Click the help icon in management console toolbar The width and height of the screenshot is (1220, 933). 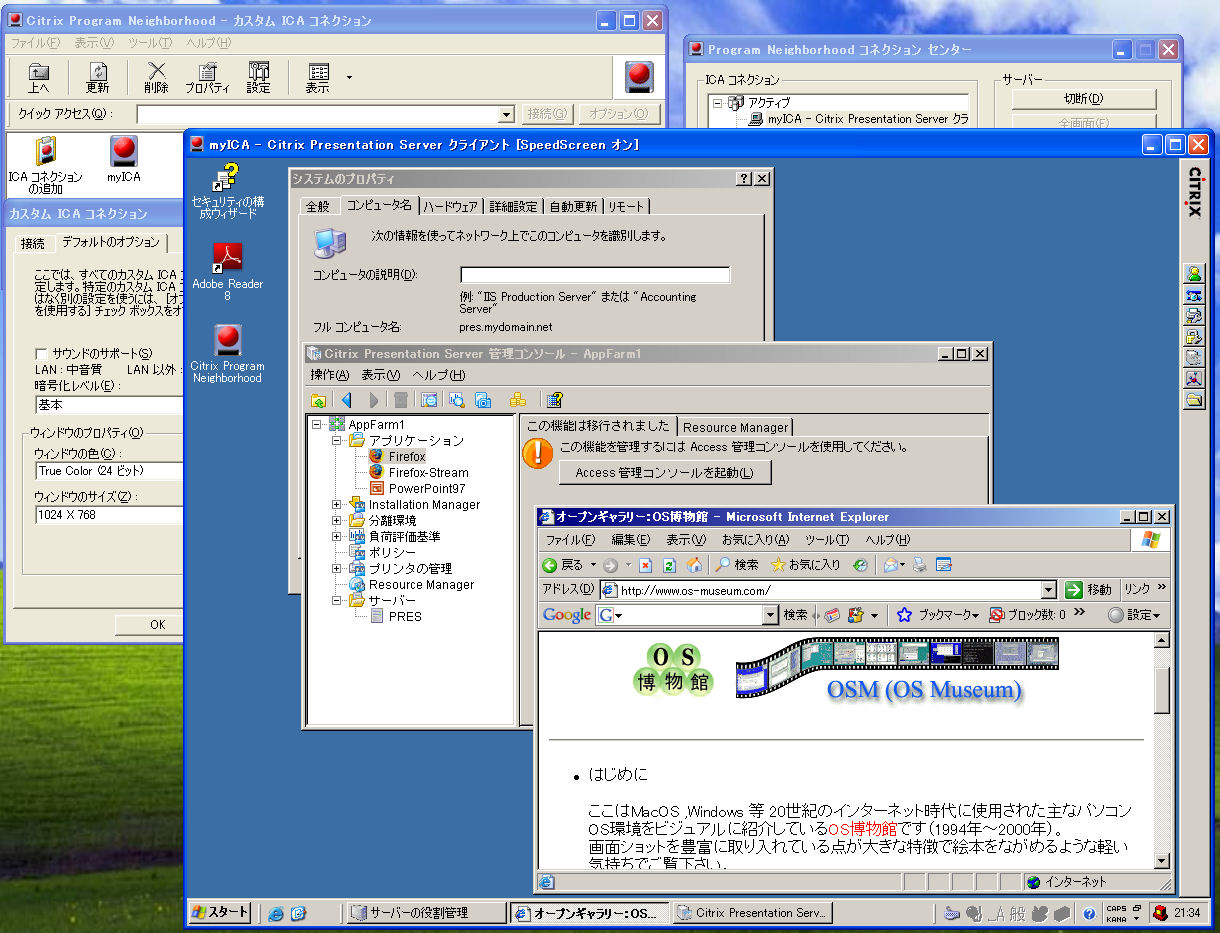click(554, 400)
